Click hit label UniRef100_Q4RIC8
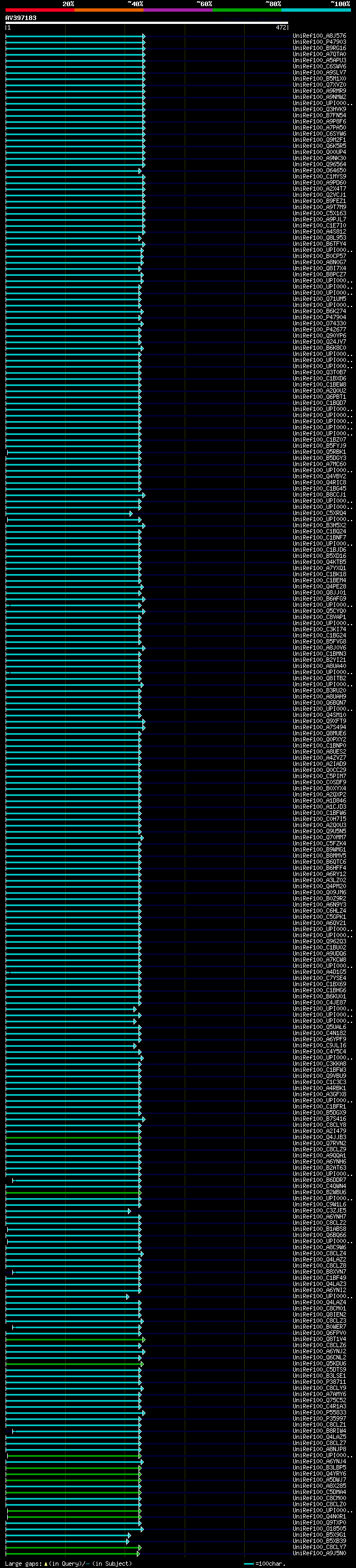 [319, 482]
